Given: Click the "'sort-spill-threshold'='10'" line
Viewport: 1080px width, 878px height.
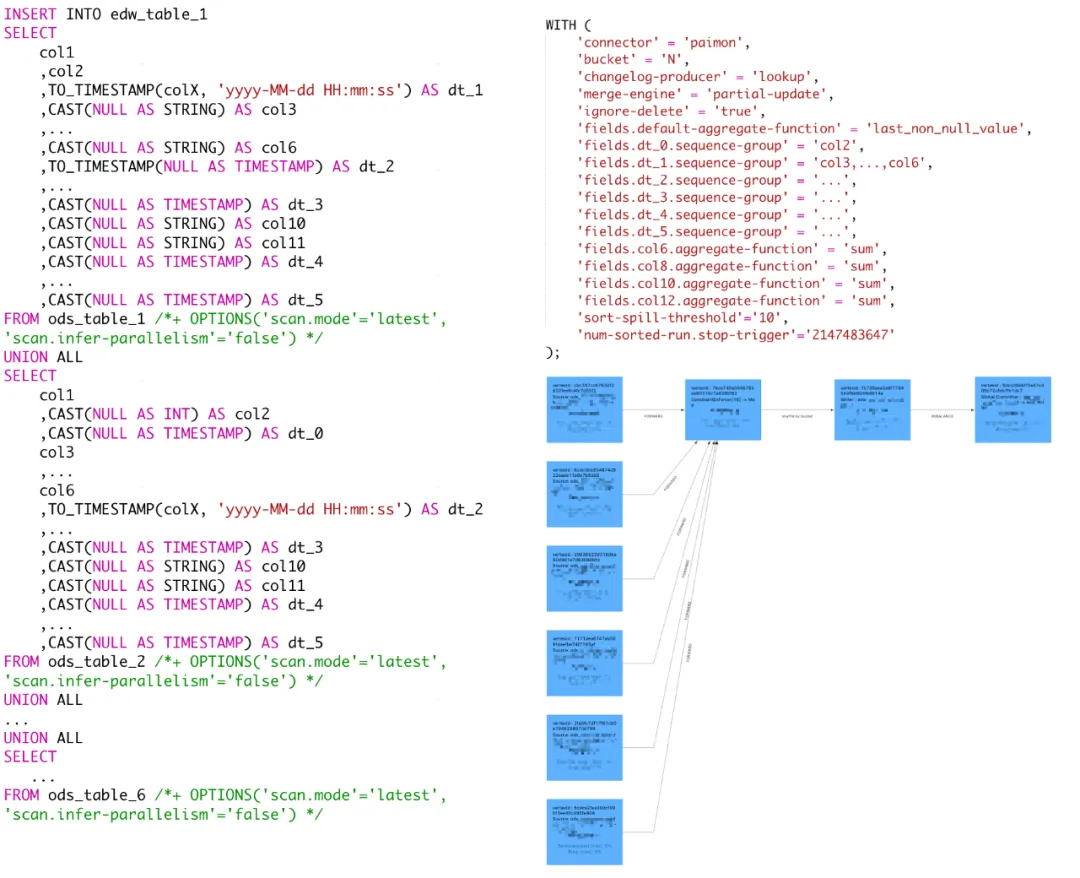Looking at the screenshot, I should point(683,318).
